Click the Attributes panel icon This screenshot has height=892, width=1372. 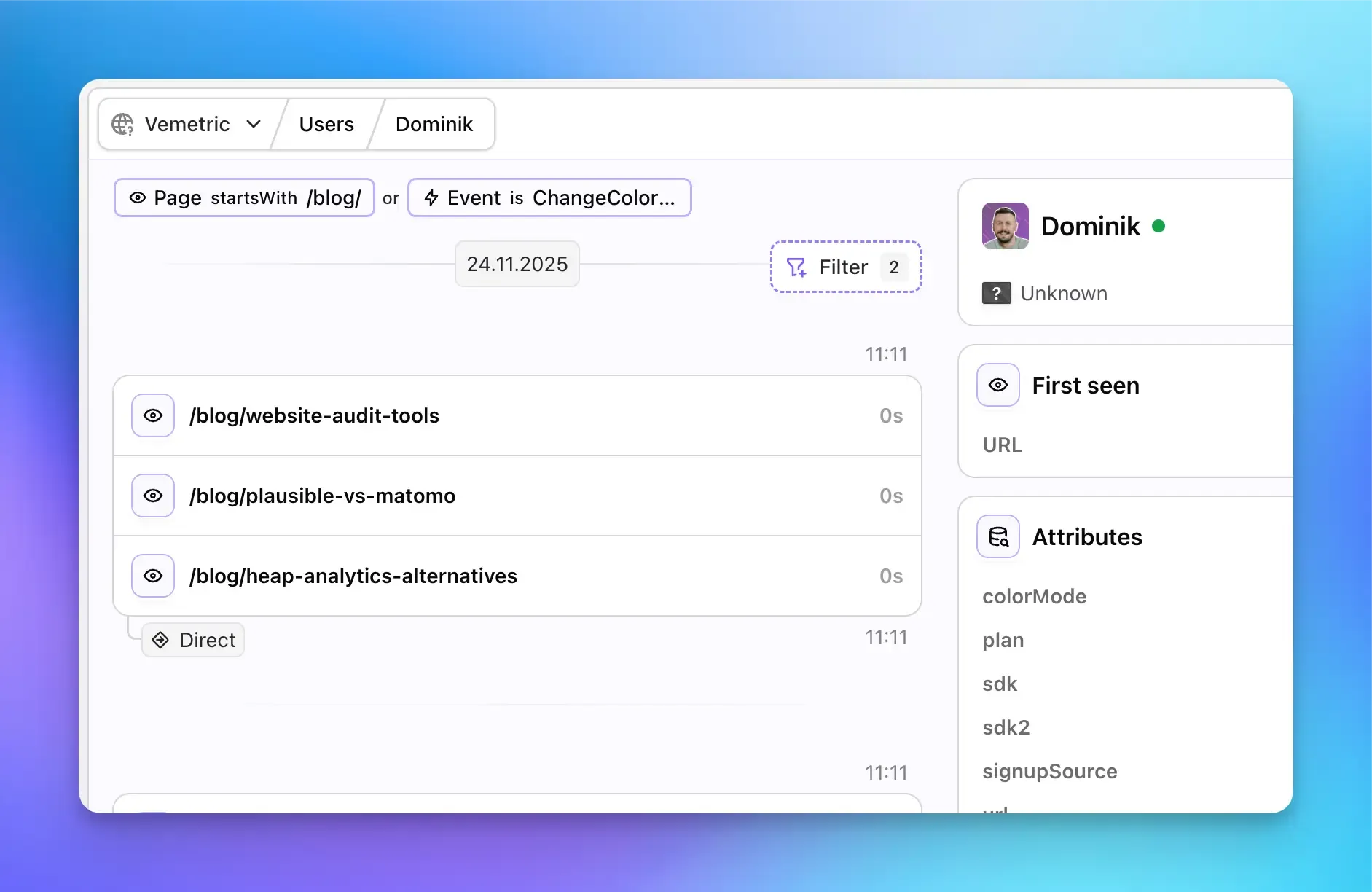point(997,536)
